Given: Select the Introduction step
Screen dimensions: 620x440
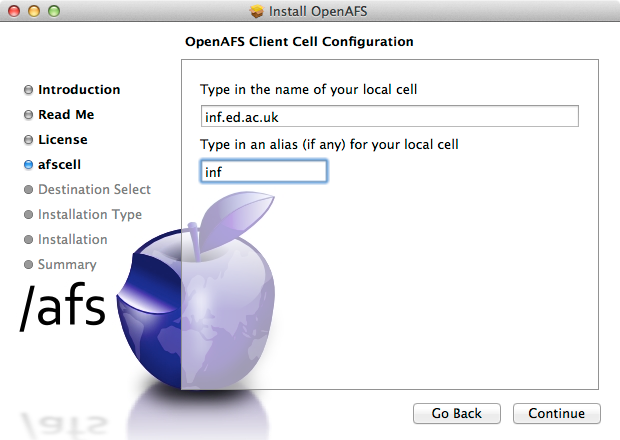Looking at the screenshot, I should [x=79, y=90].
